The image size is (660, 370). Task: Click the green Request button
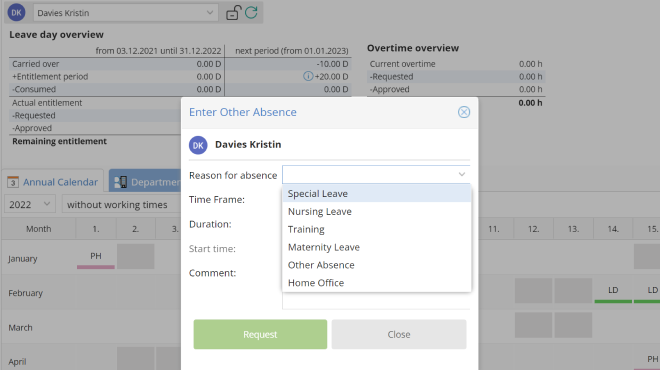tap(260, 334)
